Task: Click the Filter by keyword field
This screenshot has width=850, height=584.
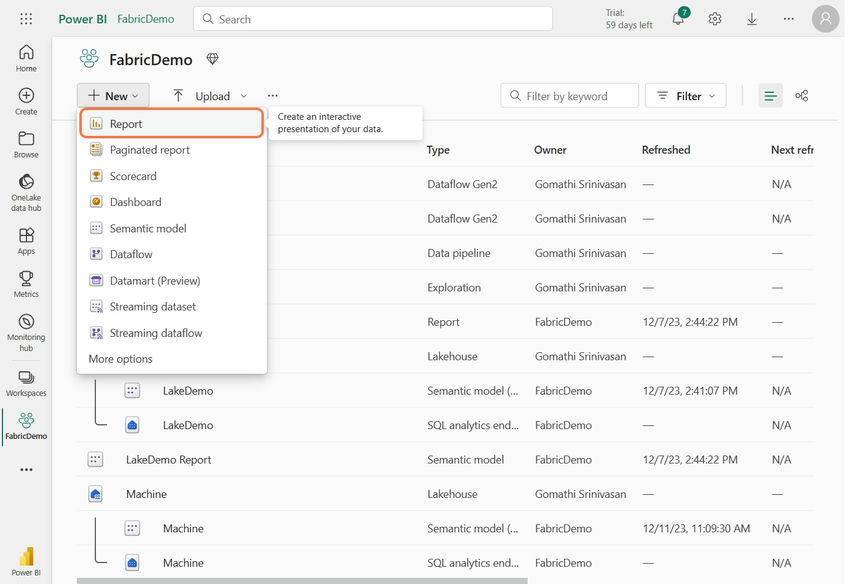Action: 570,96
